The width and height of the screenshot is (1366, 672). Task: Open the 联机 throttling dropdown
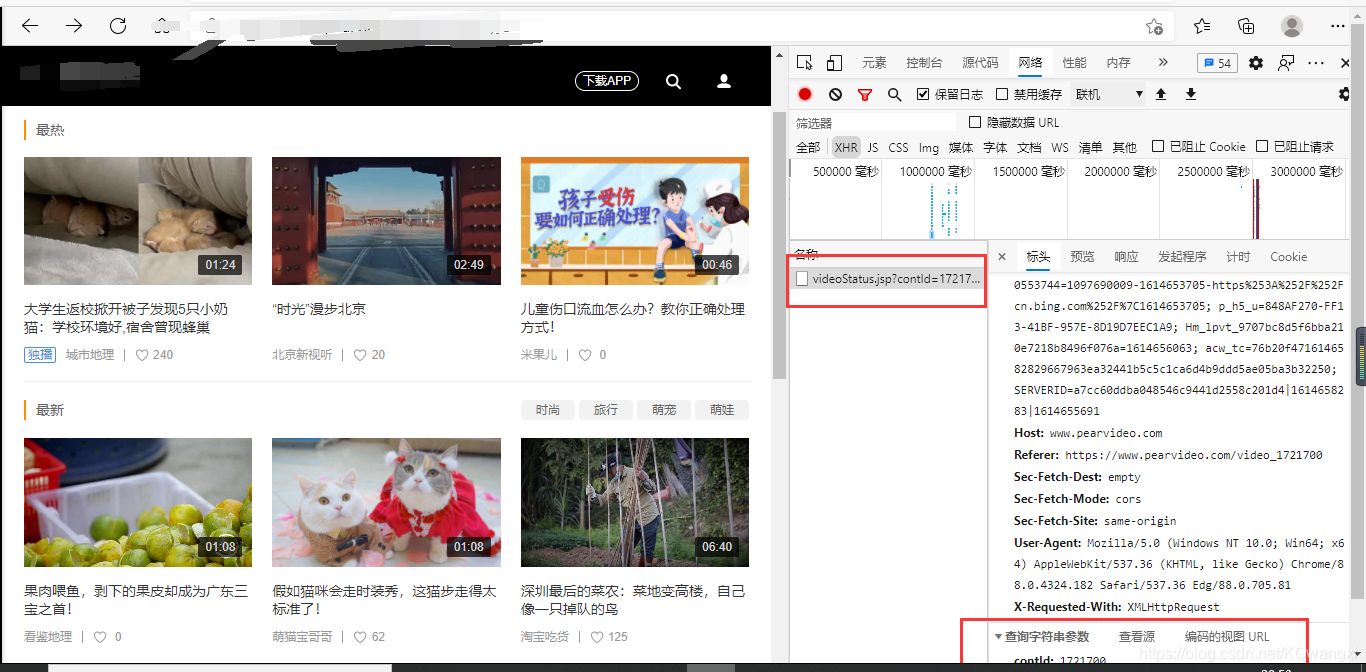click(1109, 94)
